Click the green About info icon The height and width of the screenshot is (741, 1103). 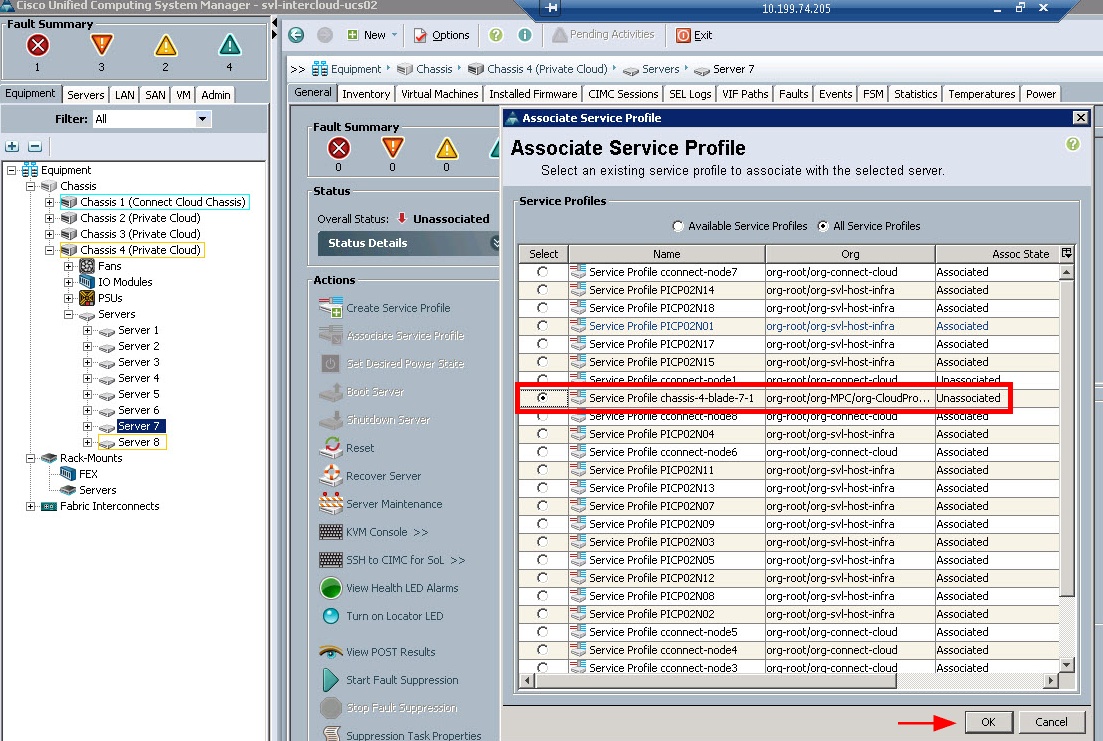coord(525,34)
